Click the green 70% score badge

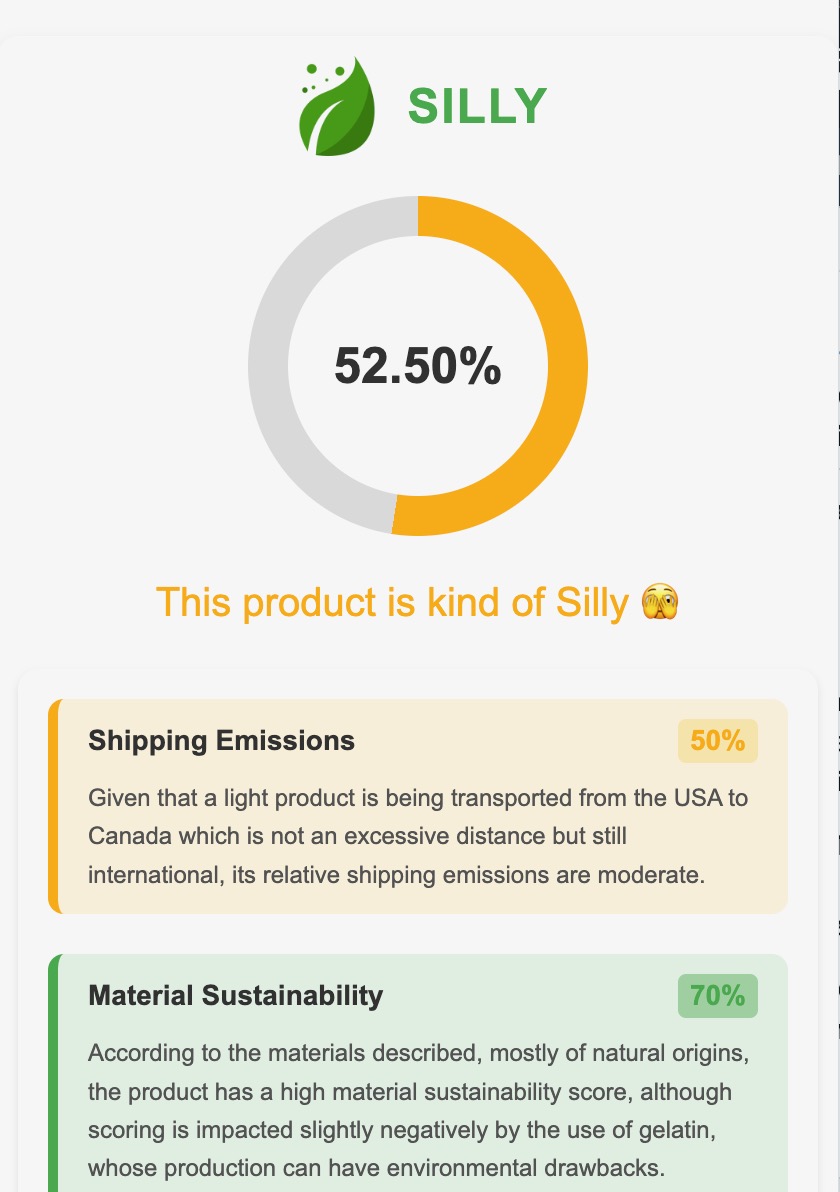(x=717, y=996)
